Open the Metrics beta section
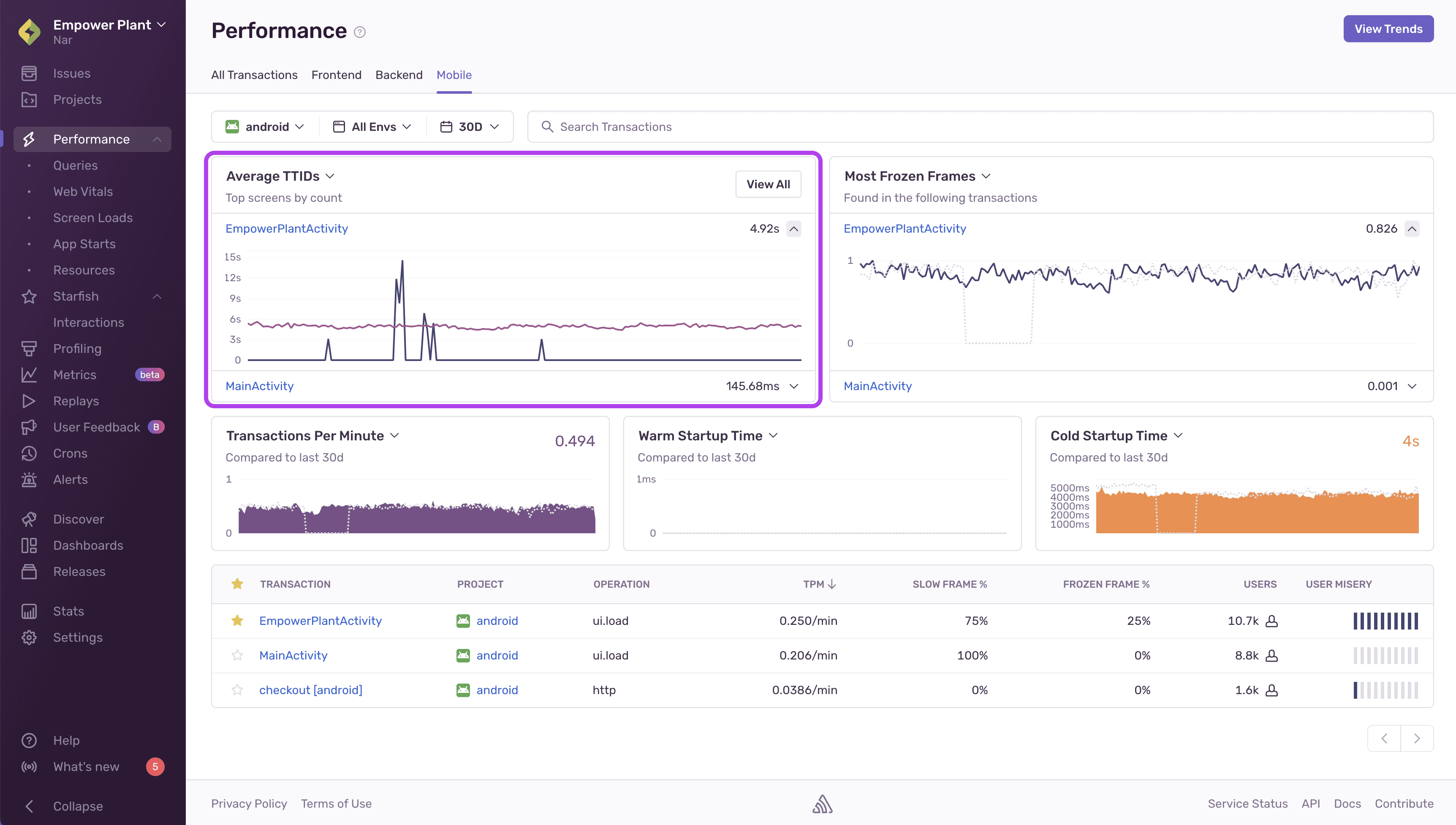Image resolution: width=1456 pixels, height=825 pixels. point(74,375)
